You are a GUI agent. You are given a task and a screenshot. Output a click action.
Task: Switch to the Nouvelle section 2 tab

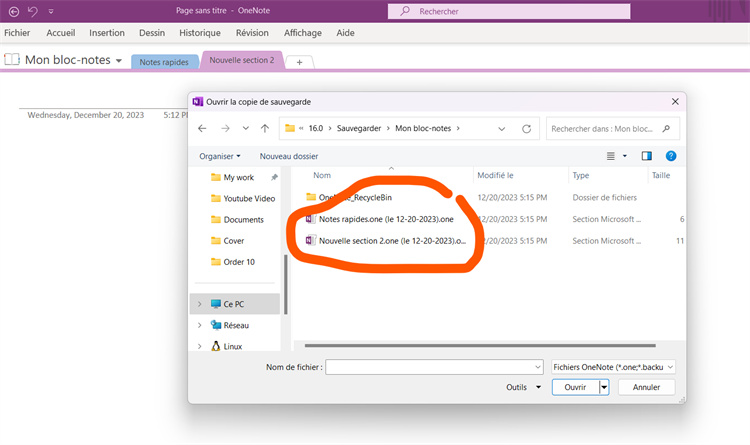(x=242, y=60)
